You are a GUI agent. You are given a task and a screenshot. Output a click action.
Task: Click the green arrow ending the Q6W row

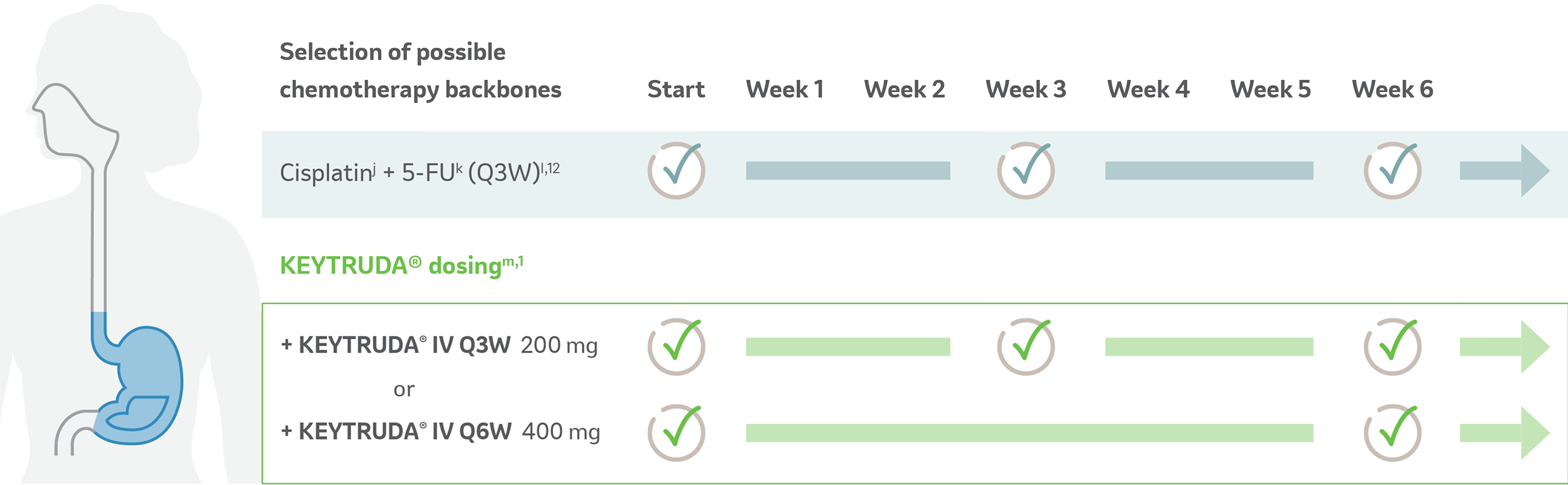click(x=1504, y=432)
